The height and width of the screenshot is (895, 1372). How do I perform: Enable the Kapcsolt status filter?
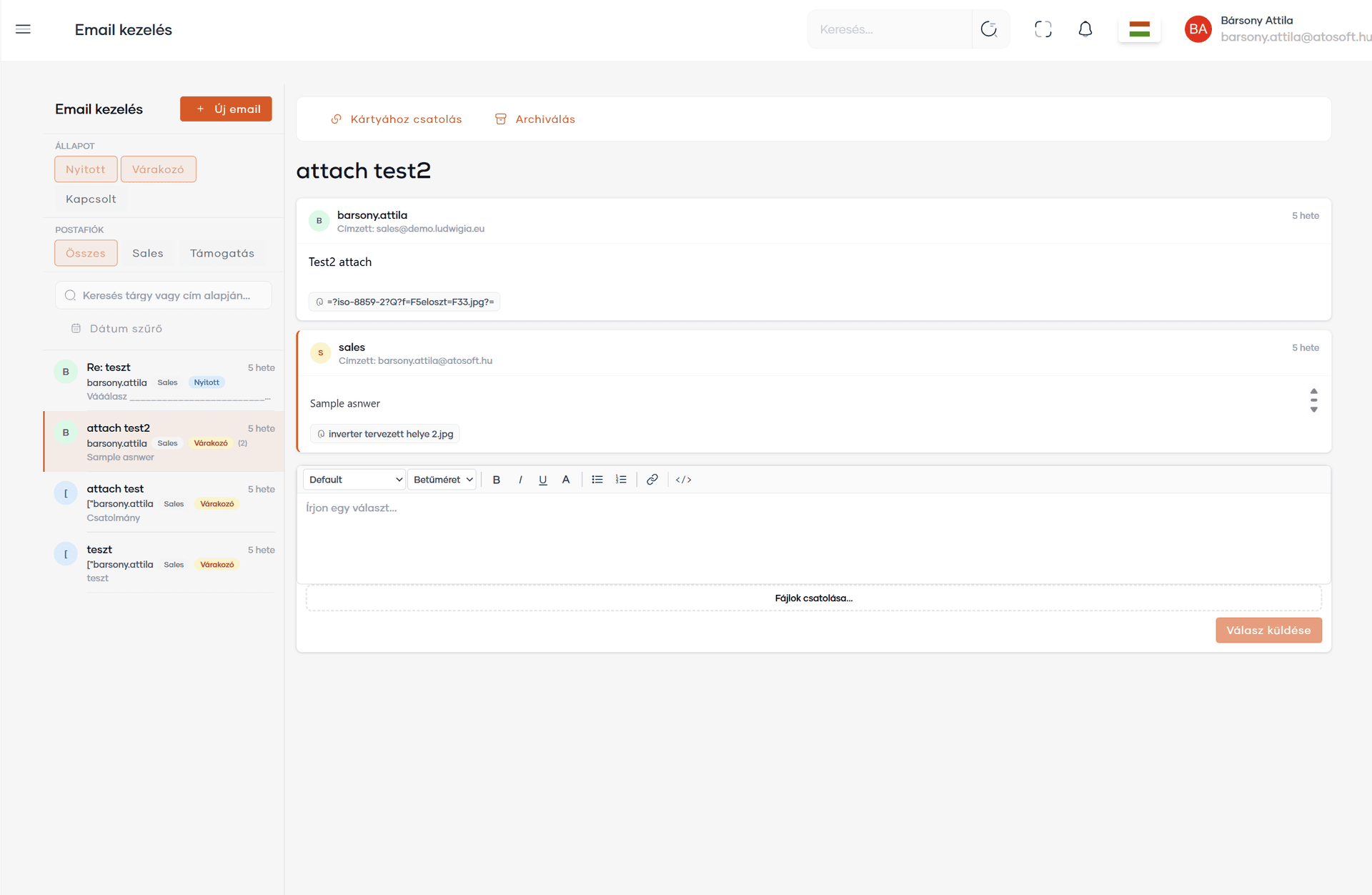[x=91, y=199]
